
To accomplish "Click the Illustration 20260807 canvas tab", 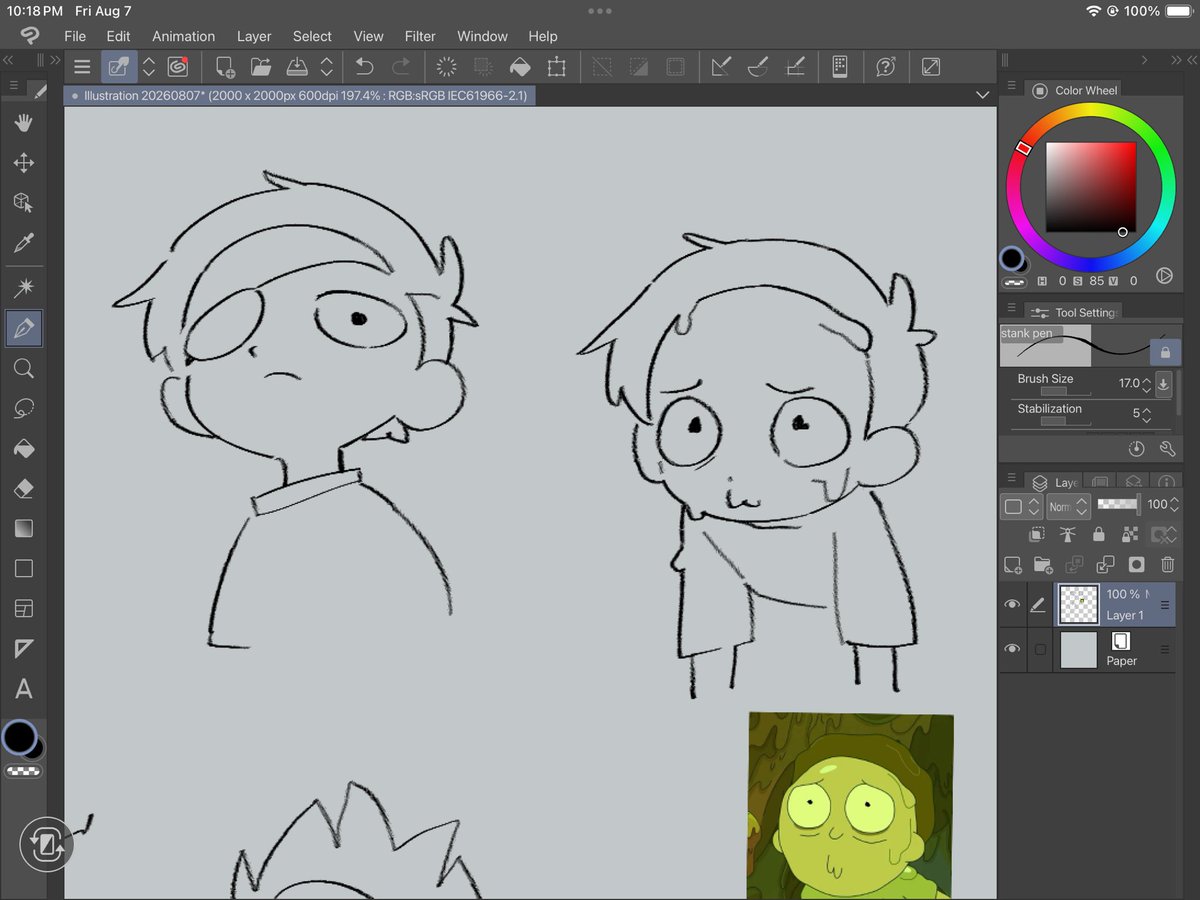I will (x=298, y=95).
